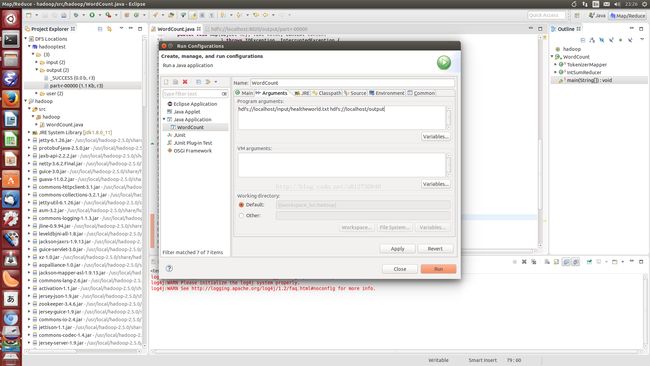Expand IntSumReducer in Outline
Viewport: 650px width, 366px height.
coord(555,72)
